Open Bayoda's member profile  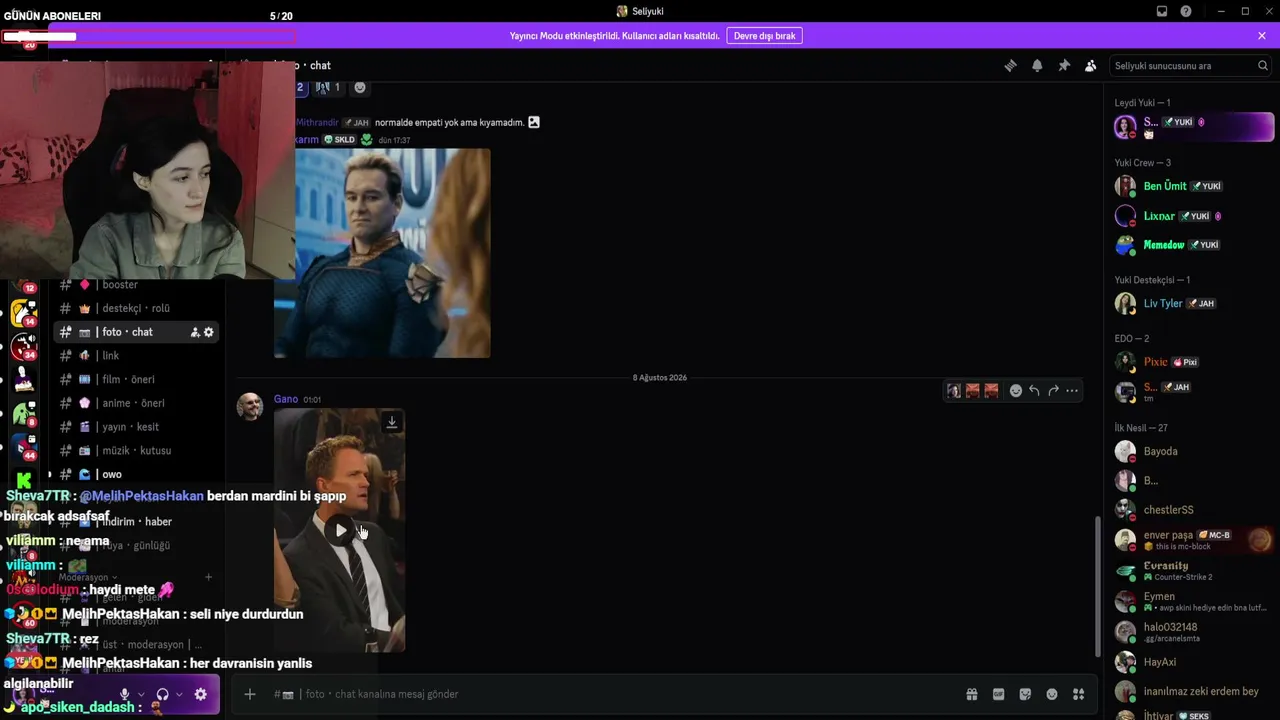tap(1192, 451)
